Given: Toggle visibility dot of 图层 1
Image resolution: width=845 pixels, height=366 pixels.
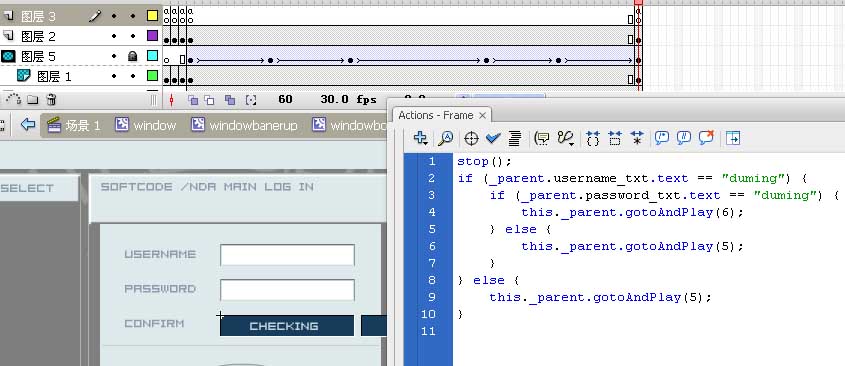Looking at the screenshot, I should point(114,76).
